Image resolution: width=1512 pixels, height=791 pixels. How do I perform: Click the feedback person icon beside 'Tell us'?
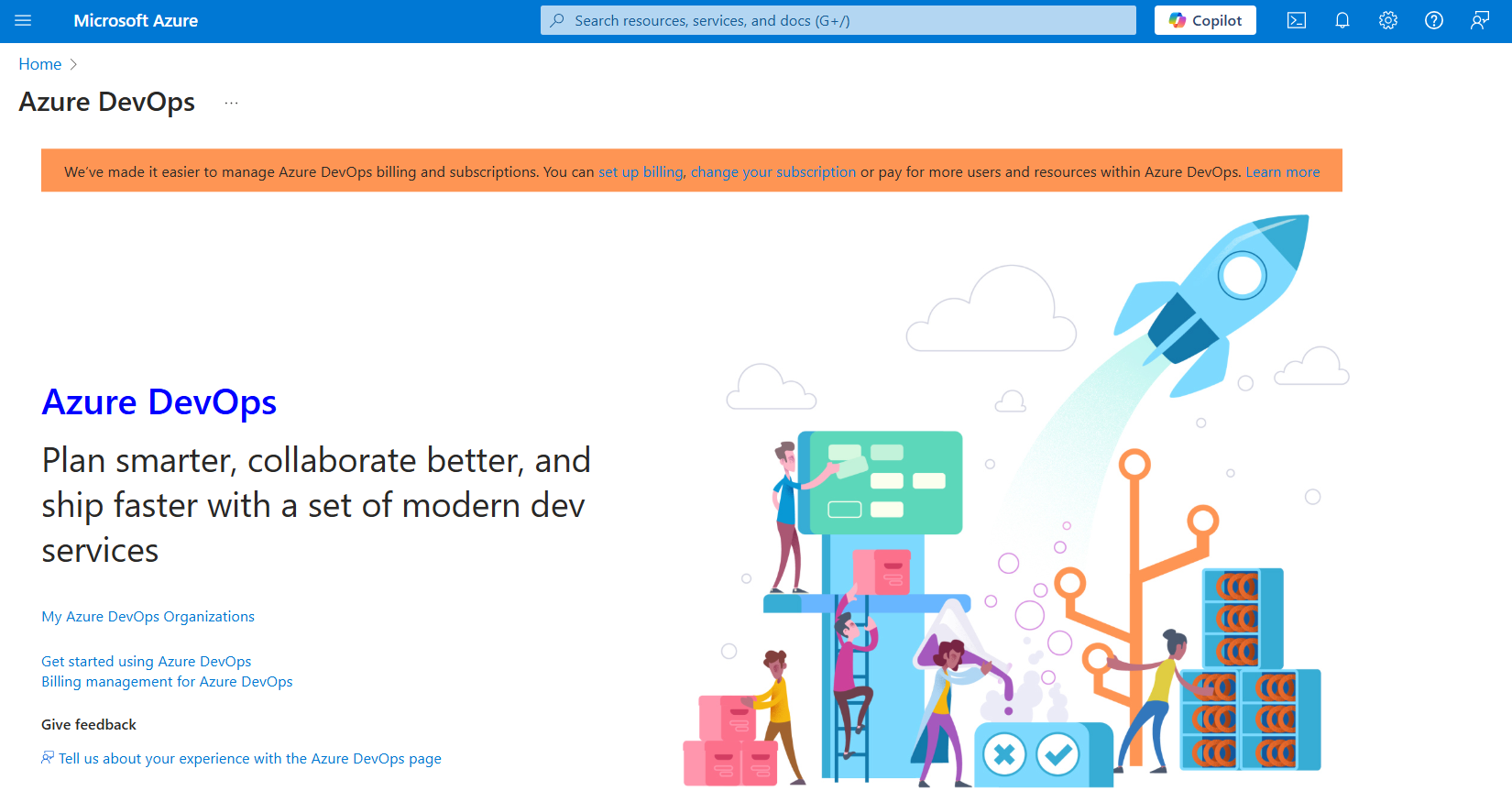click(48, 757)
